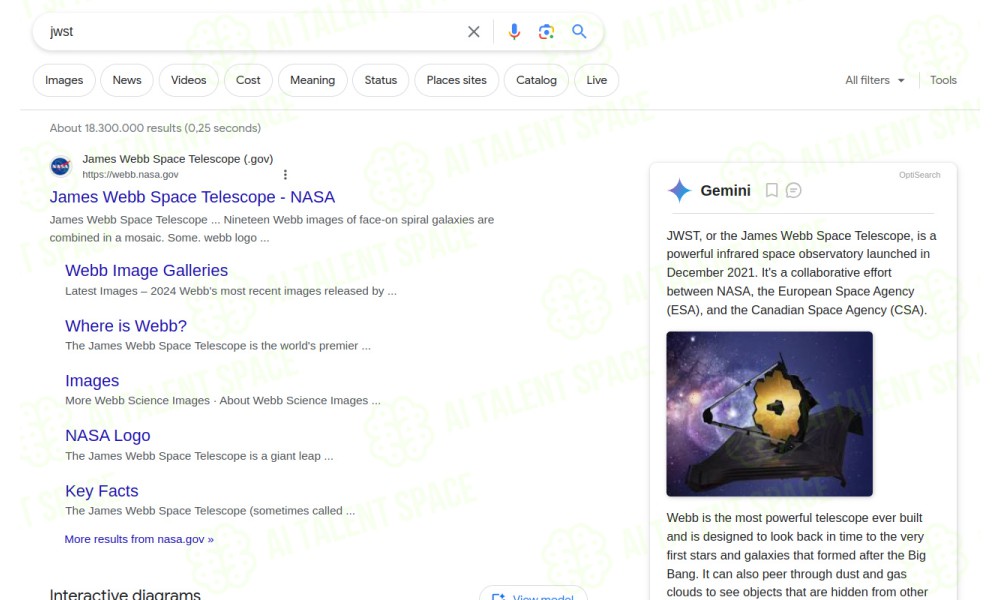The height and width of the screenshot is (600, 1000).
Task: Select the Catalog filter chip
Action: coord(536,80)
